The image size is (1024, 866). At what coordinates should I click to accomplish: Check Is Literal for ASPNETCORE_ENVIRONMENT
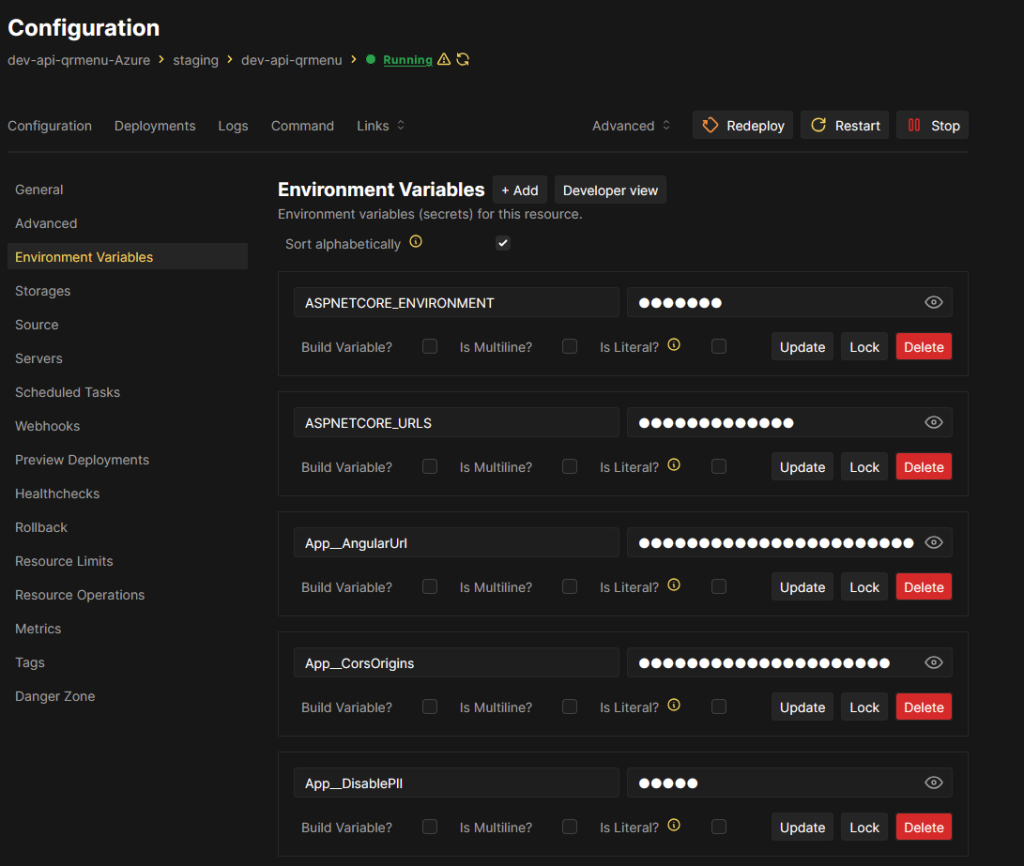click(719, 346)
